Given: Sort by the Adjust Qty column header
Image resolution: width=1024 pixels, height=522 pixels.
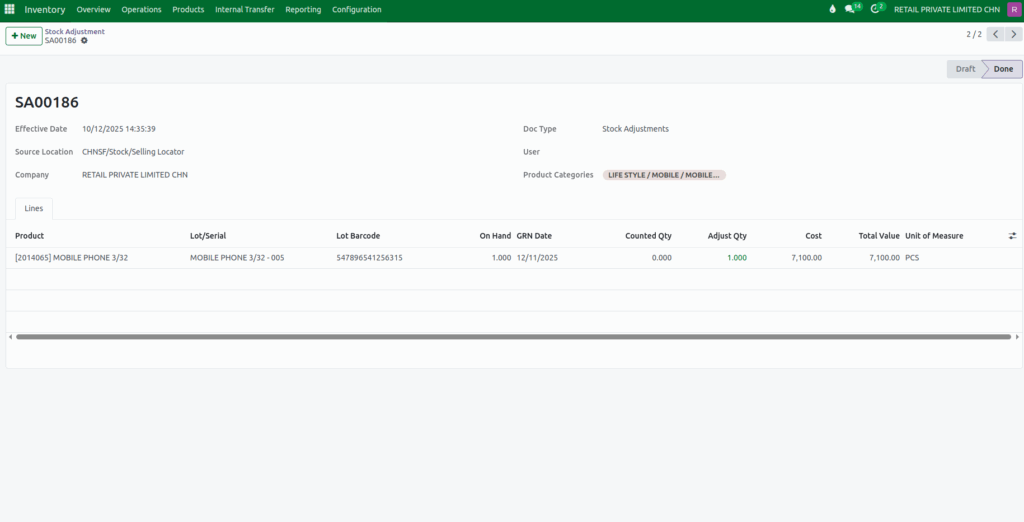Looking at the screenshot, I should 727,236.
